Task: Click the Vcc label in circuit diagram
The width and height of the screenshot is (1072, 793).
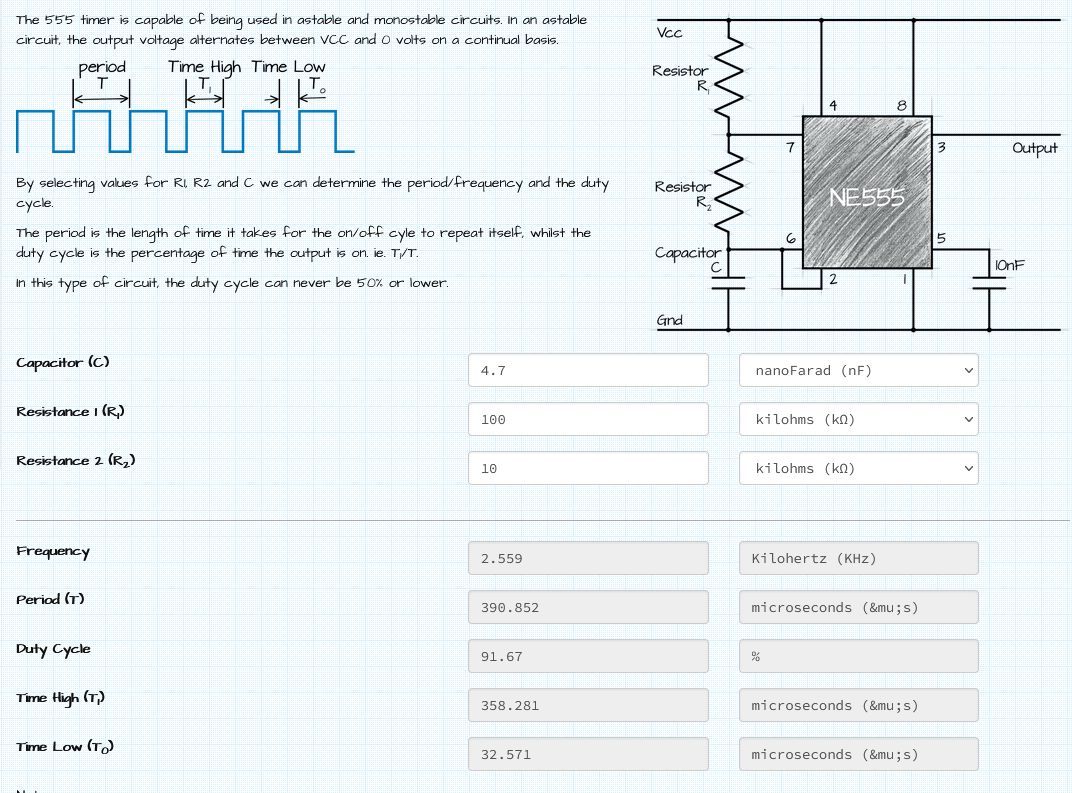Action: 669,32
